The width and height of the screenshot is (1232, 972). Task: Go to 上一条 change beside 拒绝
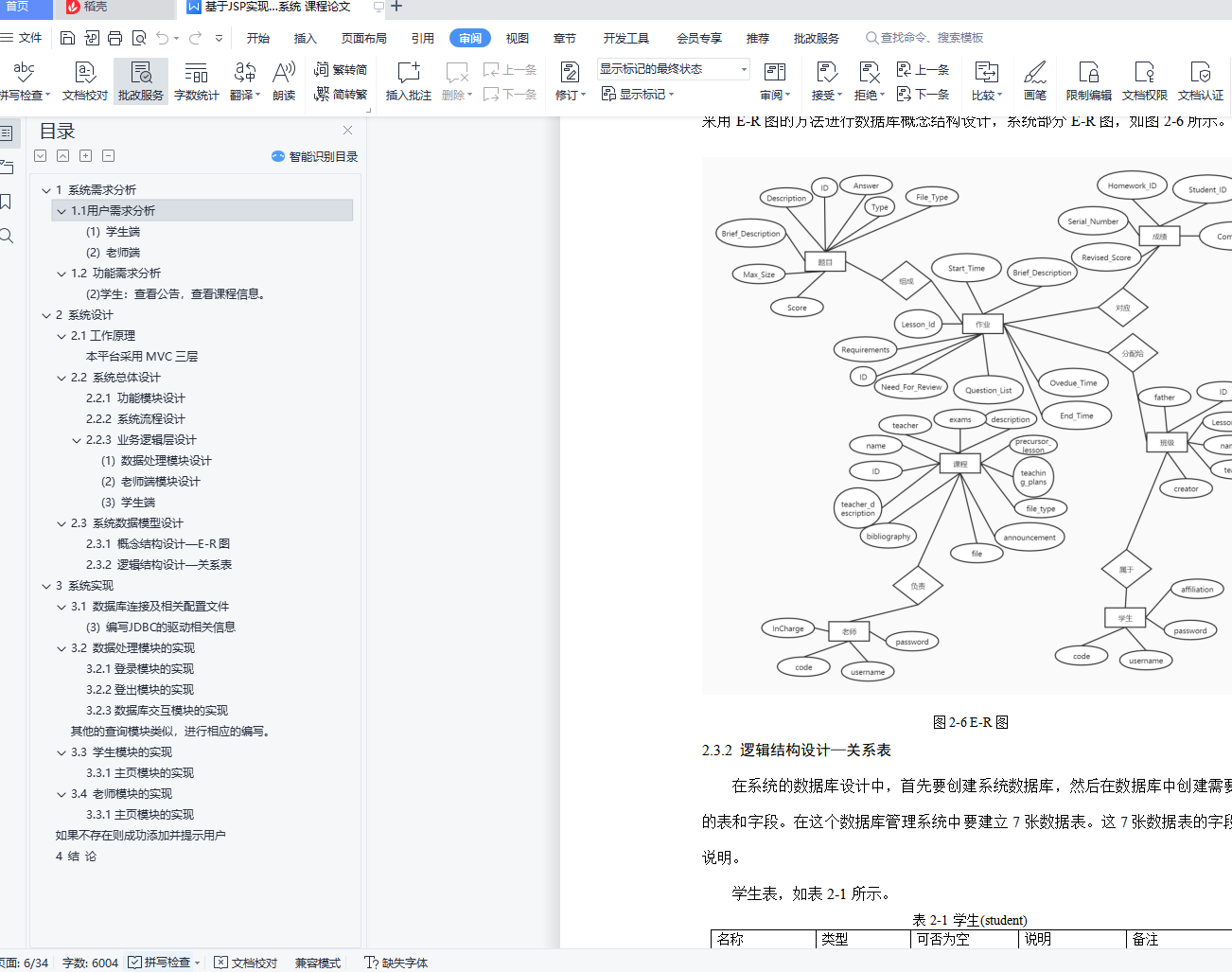[923, 69]
